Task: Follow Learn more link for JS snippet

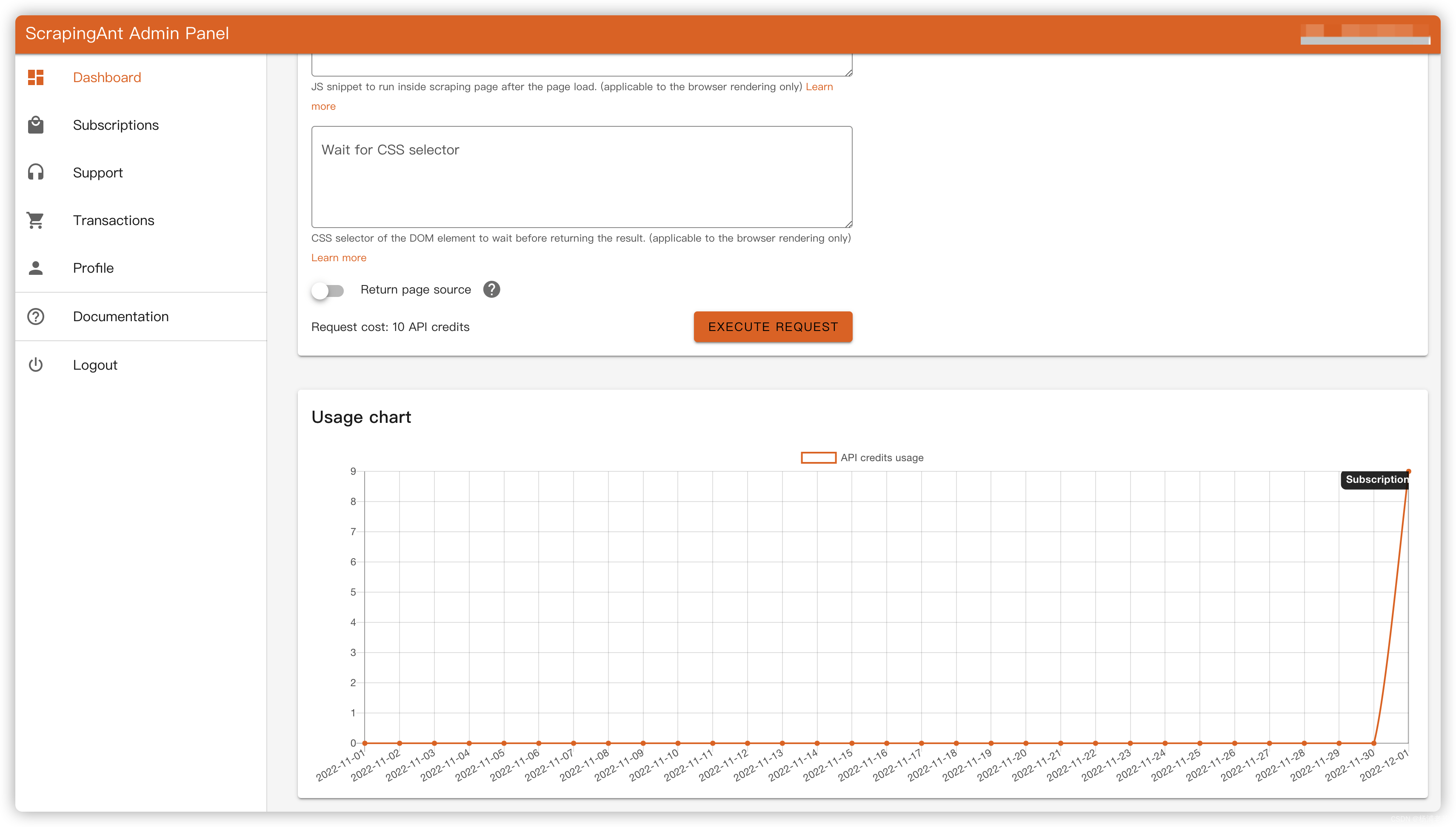Action: [819, 87]
